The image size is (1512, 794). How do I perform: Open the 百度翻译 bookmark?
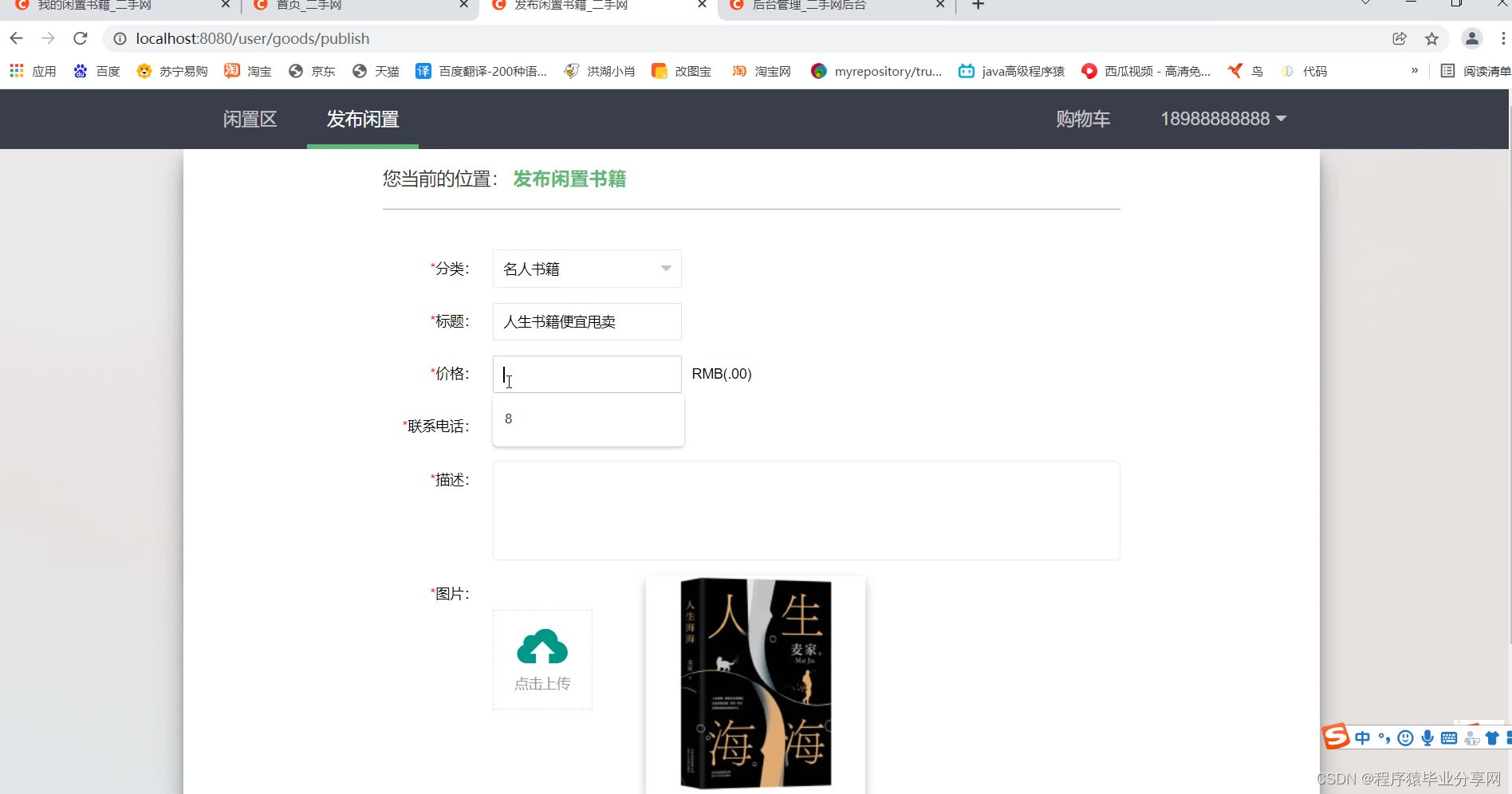(x=482, y=71)
